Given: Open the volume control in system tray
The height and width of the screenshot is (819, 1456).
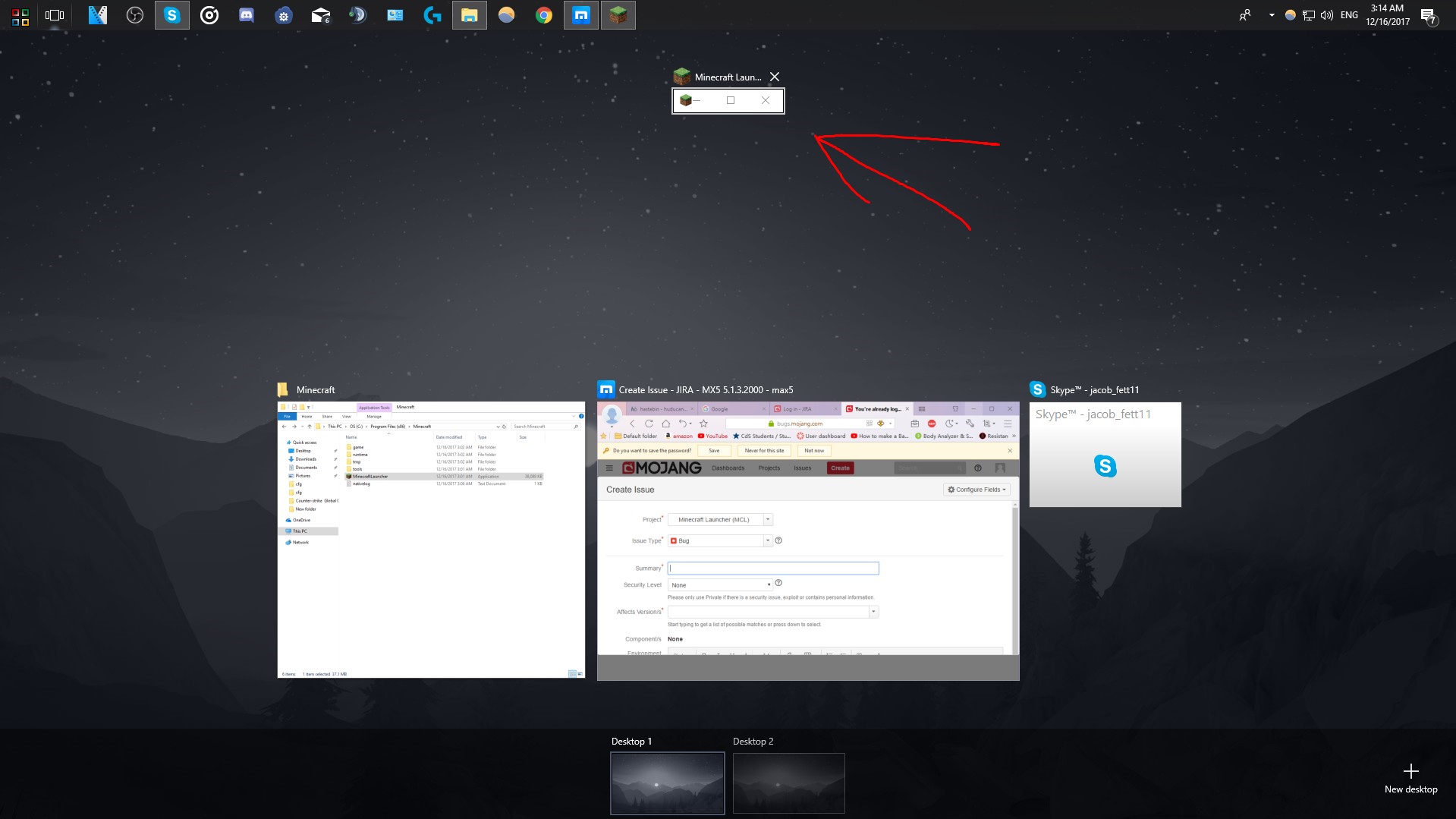Looking at the screenshot, I should pos(1327,15).
